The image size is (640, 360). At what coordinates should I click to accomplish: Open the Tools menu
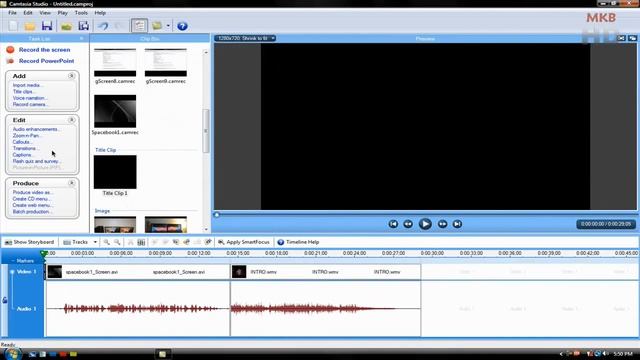tap(81, 13)
